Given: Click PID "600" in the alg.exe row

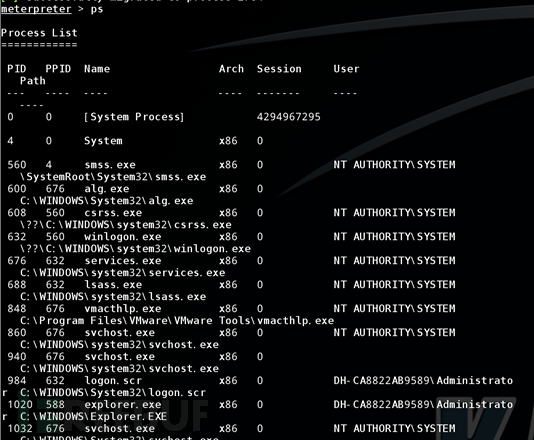Looking at the screenshot, I should [17, 189].
